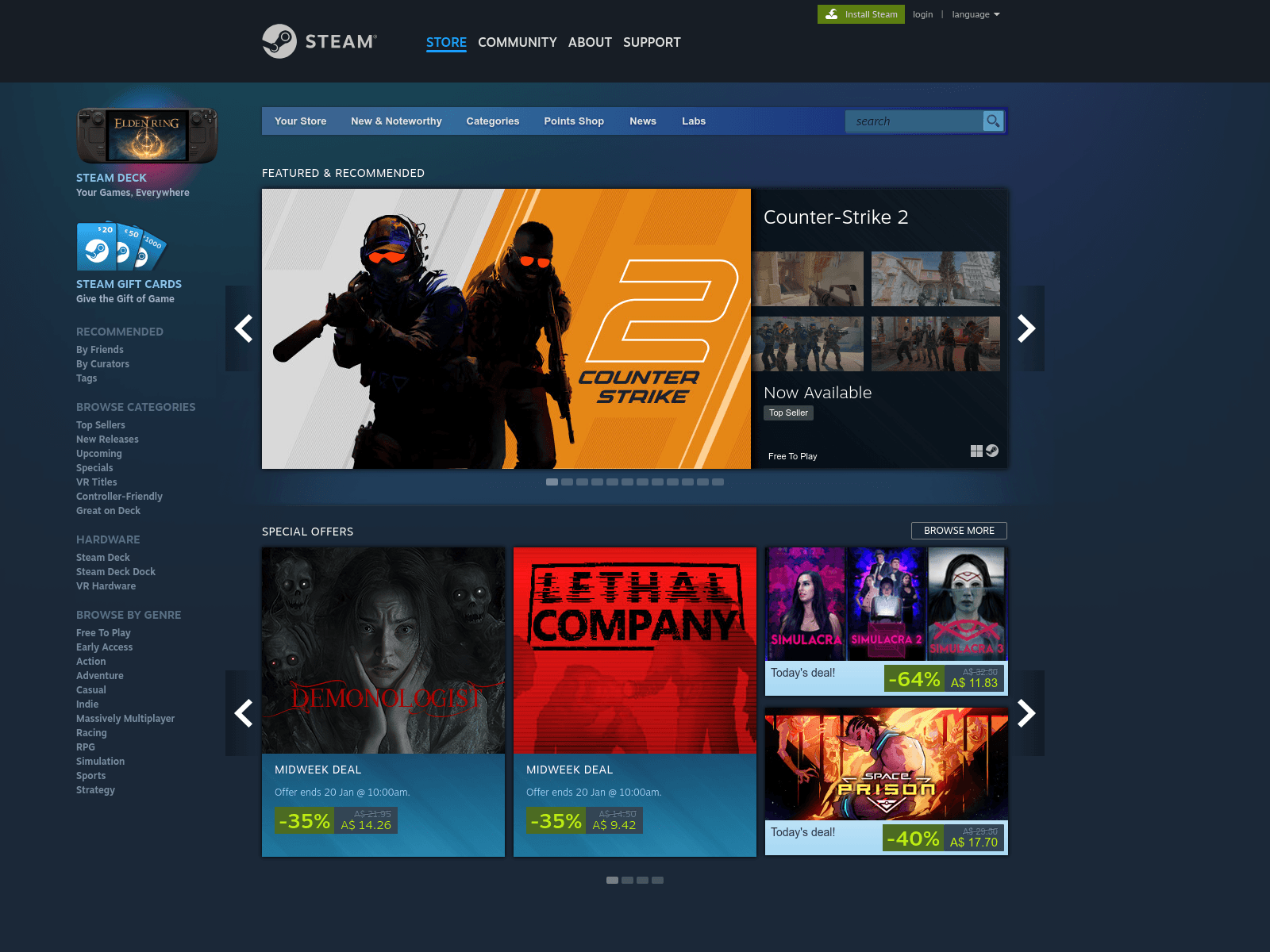
Task: Open the Labs tab
Action: [694, 121]
